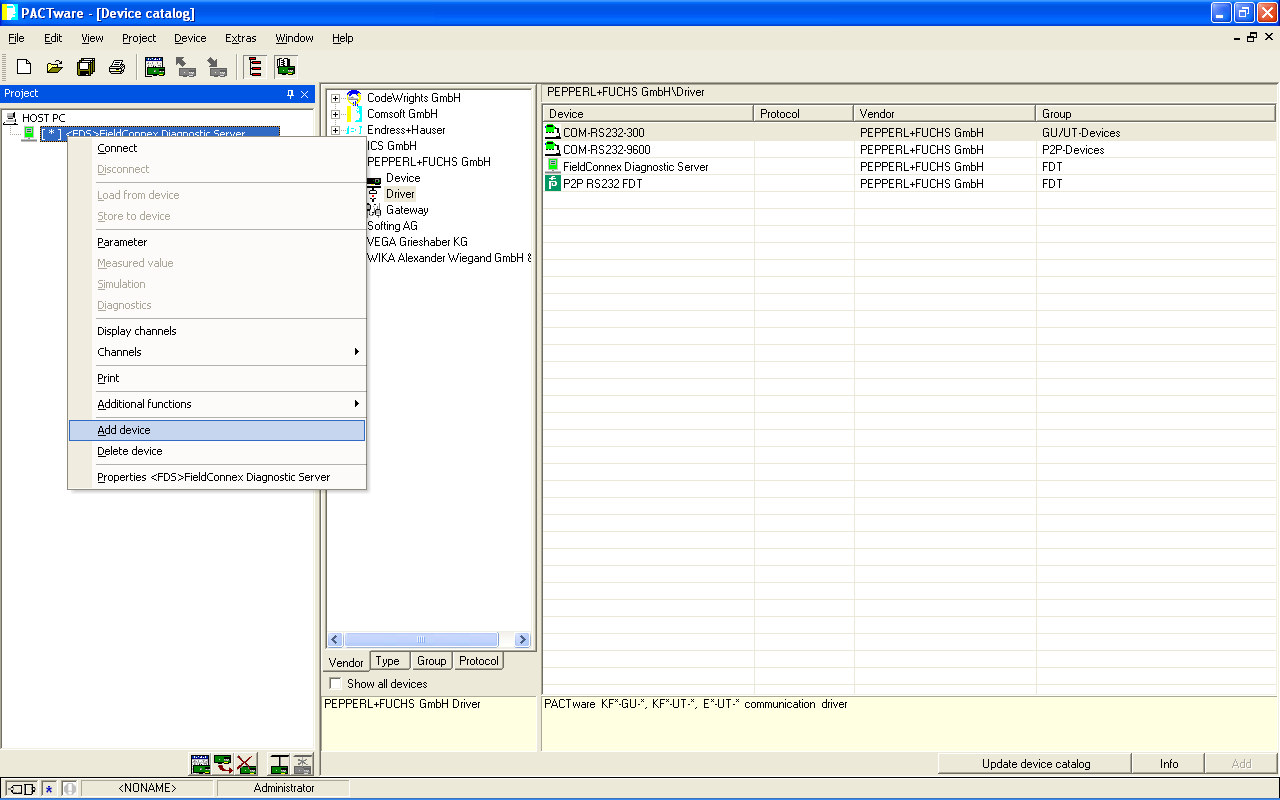Screen dimensions: 1280x800
Task: Click the bottom icon with the red curved arrow
Action: pos(223,765)
